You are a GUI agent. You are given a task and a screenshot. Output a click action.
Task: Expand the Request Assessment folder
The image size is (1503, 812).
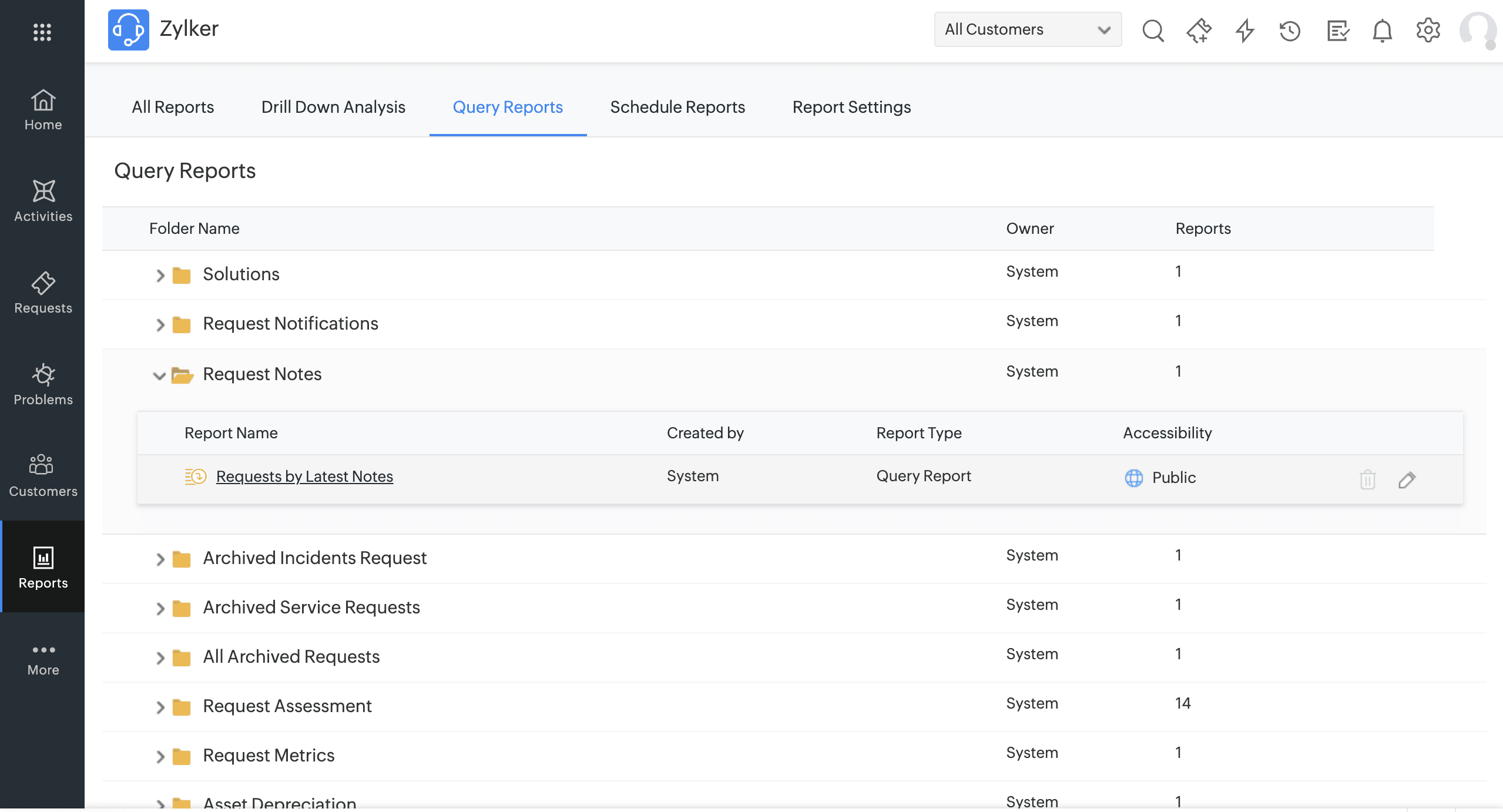pyautogui.click(x=160, y=707)
